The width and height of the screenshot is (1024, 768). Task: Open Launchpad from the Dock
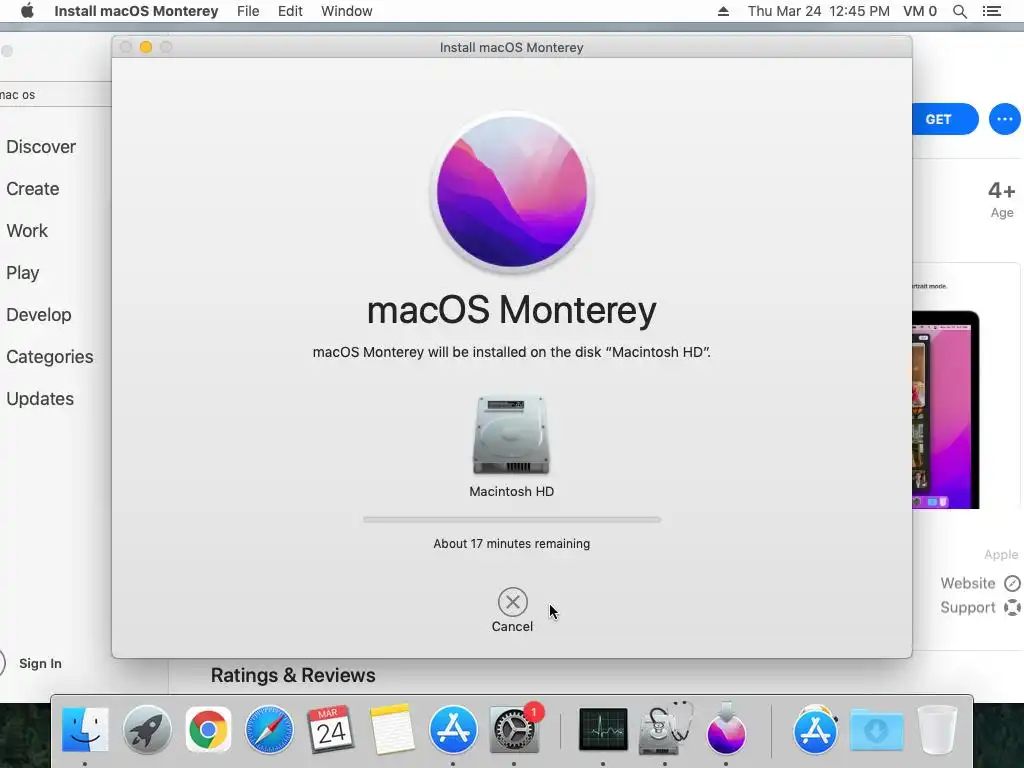[x=147, y=729]
